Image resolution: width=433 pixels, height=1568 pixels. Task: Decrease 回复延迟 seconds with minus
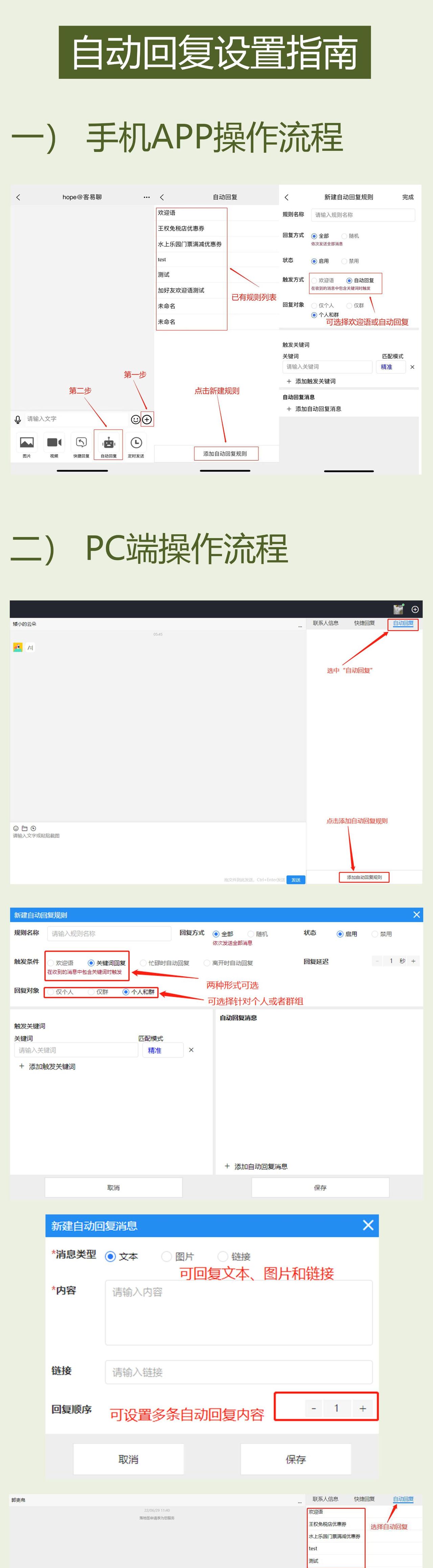coord(377,961)
